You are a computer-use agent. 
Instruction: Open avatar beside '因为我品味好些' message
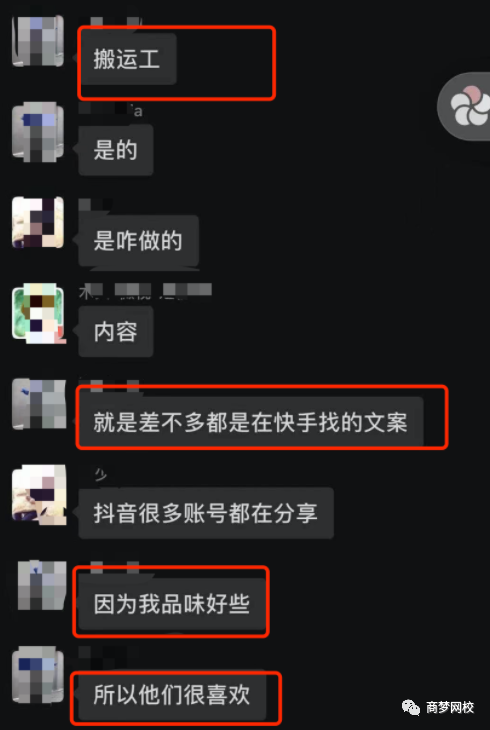pos(41,585)
